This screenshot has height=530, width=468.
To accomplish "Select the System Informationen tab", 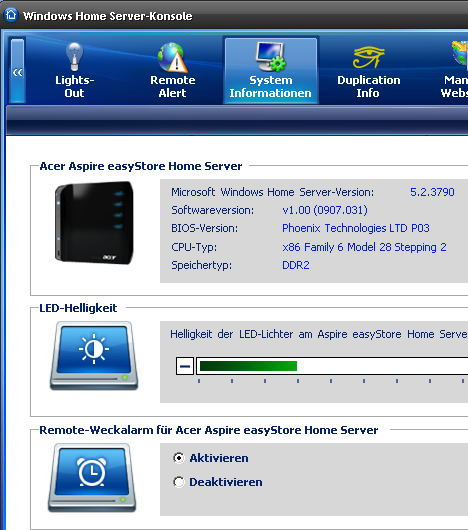I will 270,70.
